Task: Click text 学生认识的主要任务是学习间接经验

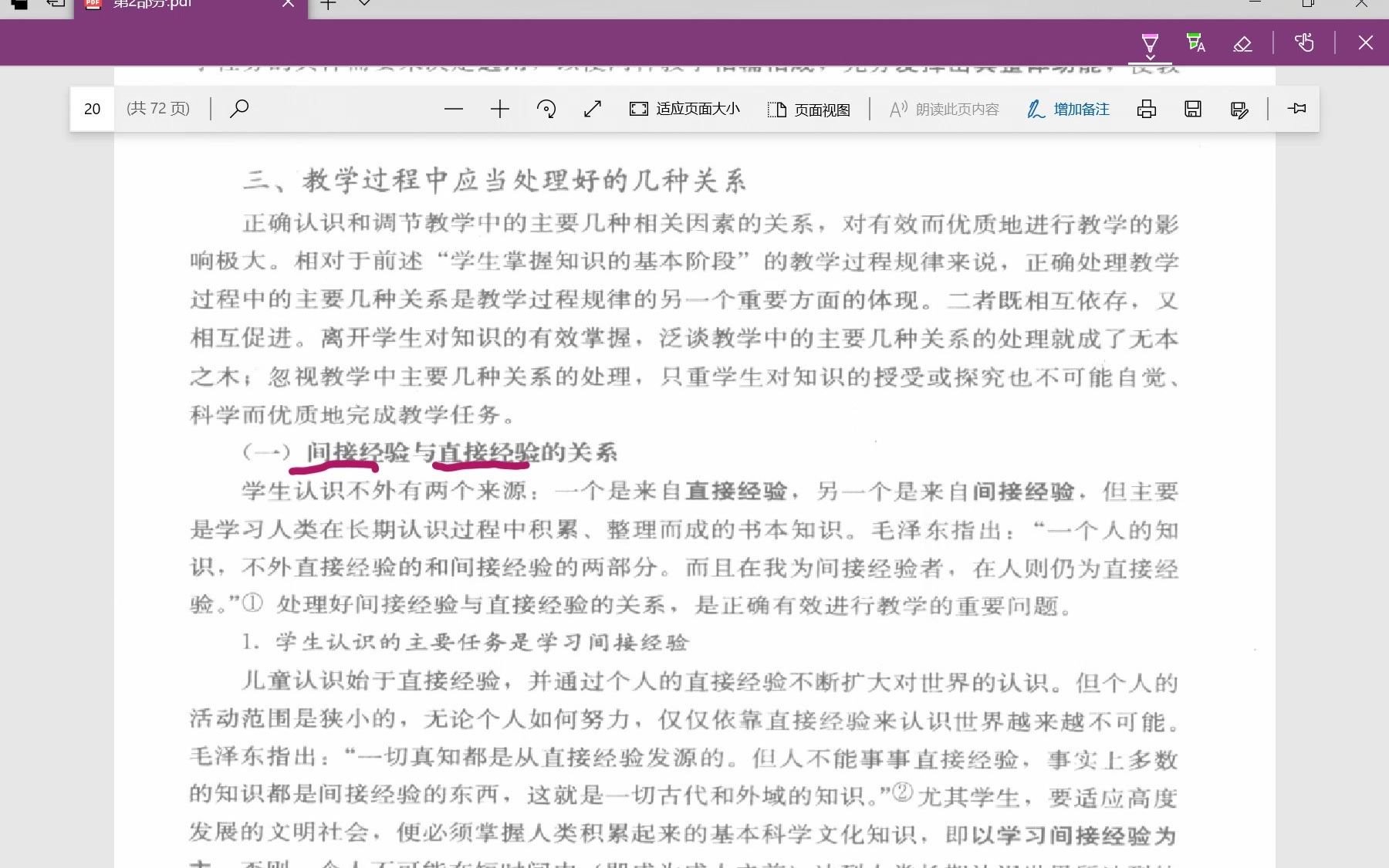Action: click(482, 642)
